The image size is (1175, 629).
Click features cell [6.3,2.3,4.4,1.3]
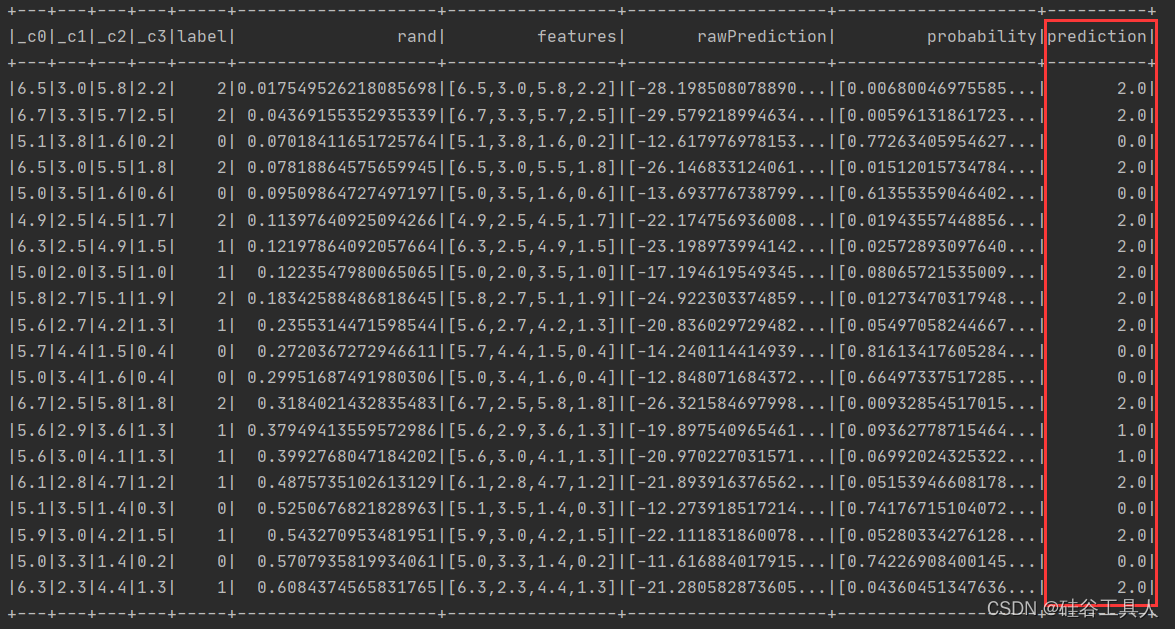[532, 588]
